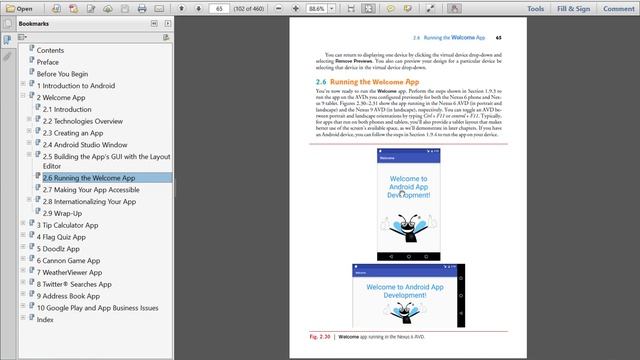
Task: Open the Fill & Sign pane
Action: pos(573,9)
